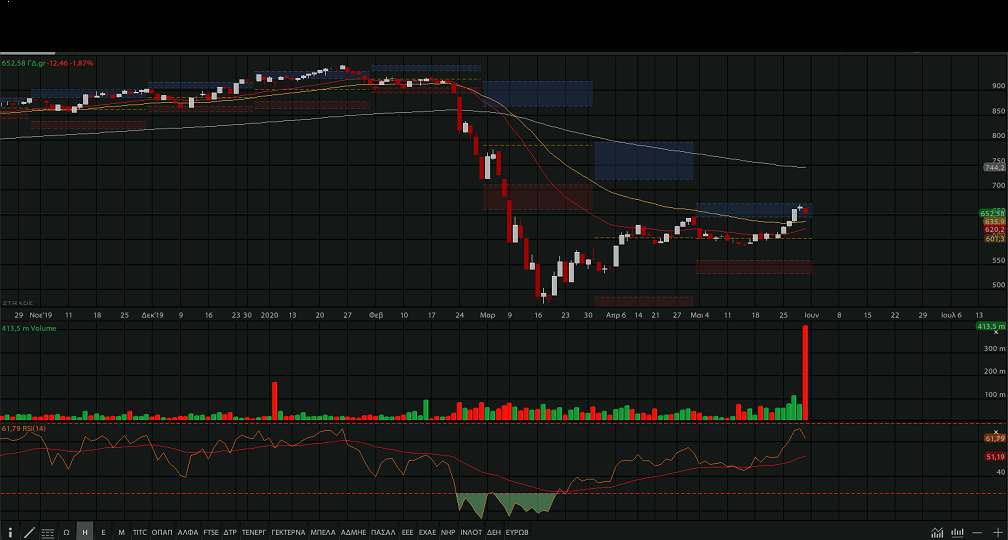This screenshot has width=1008, height=540.
Task: Click the 635,9 moving average tag
Action: pos(994,221)
